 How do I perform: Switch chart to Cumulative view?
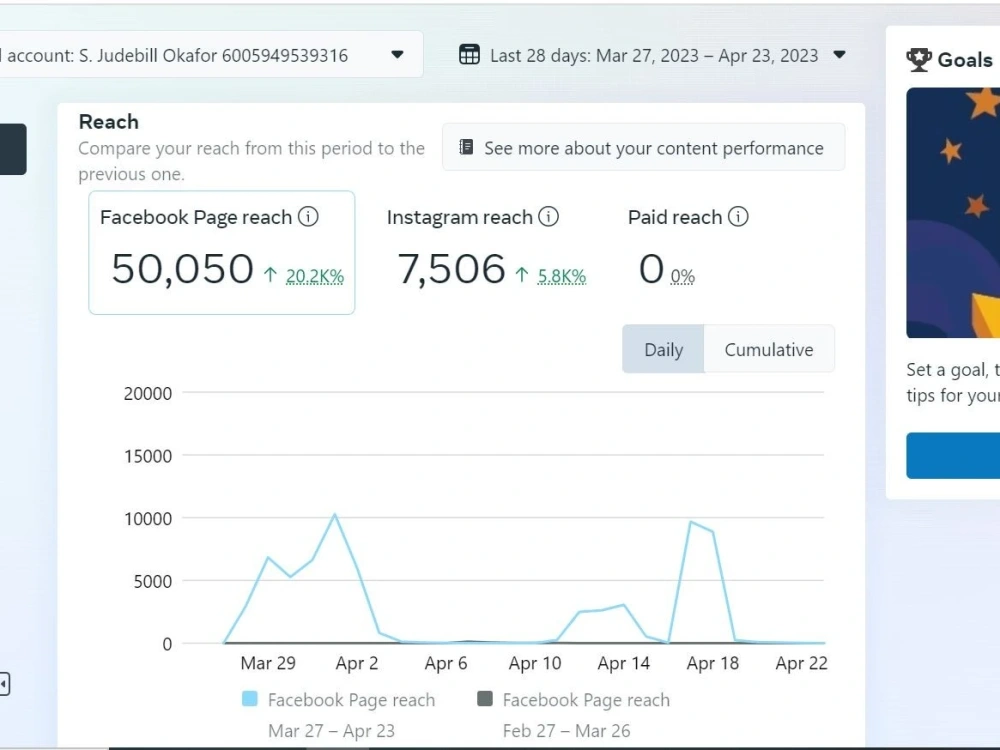pos(768,349)
